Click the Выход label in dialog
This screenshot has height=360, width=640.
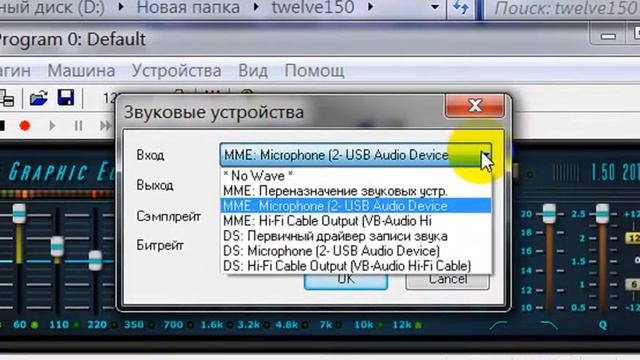(155, 185)
